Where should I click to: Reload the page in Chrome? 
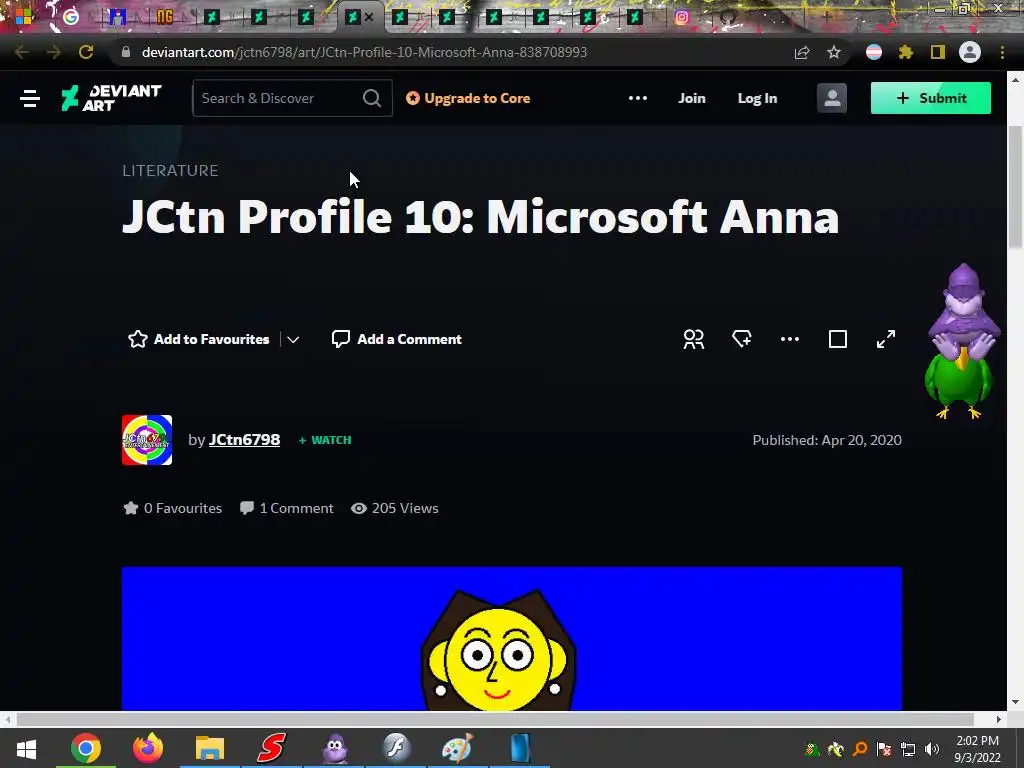click(x=86, y=52)
